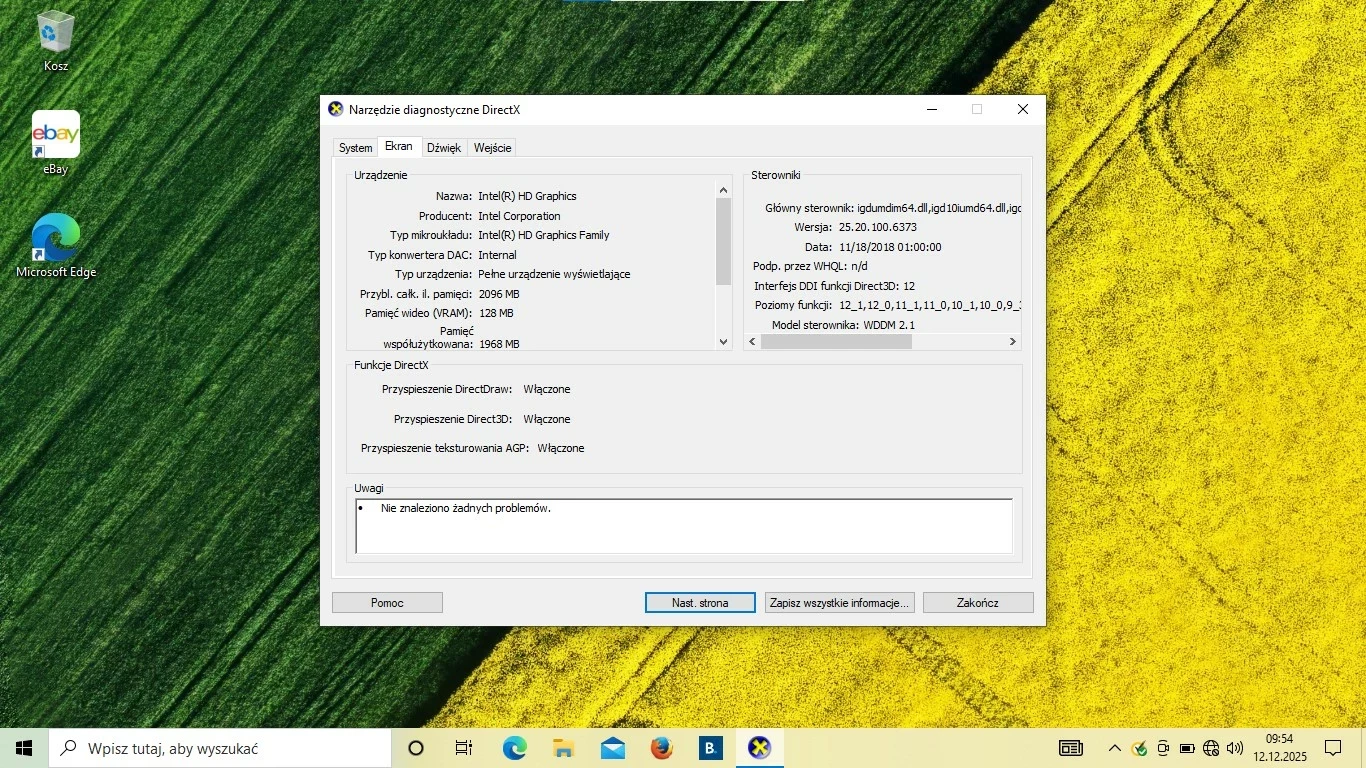Click Zapisz wszystkie informacje
The width and height of the screenshot is (1366, 768).
839,602
